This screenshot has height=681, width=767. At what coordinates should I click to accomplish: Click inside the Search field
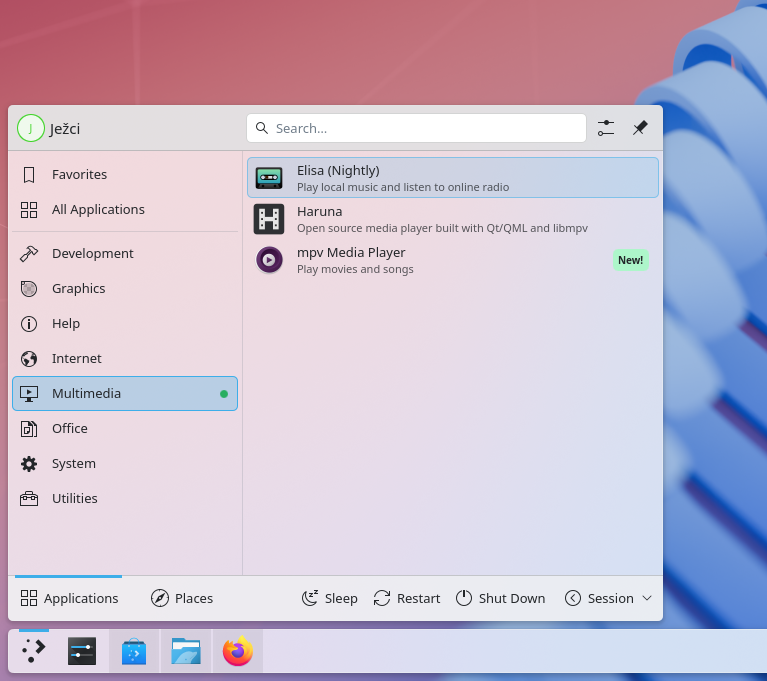point(416,128)
